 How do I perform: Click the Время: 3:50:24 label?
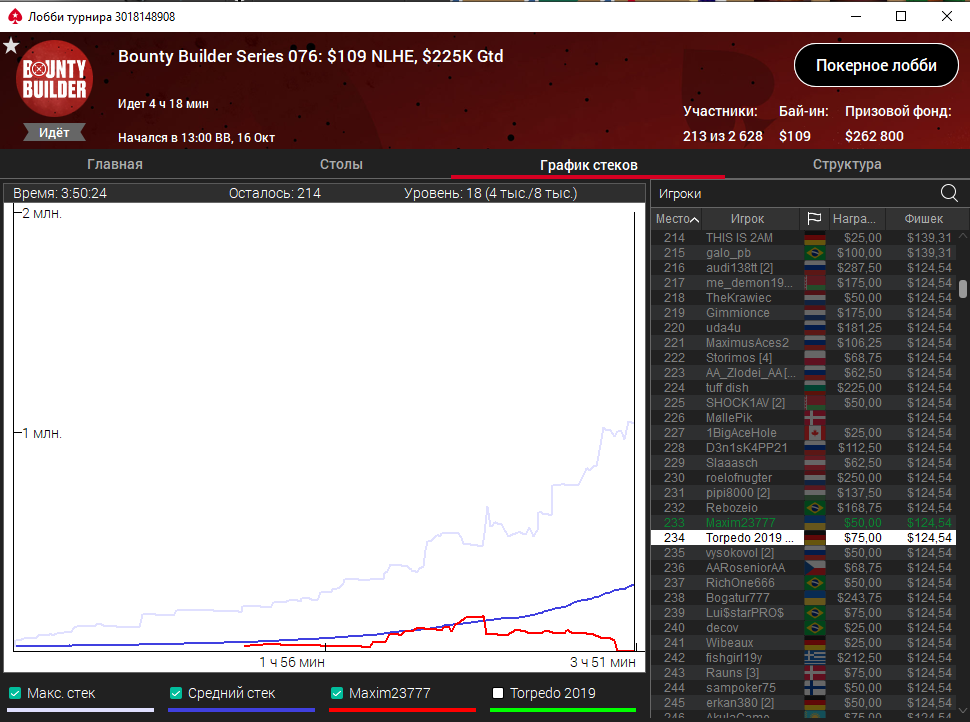click(60, 194)
